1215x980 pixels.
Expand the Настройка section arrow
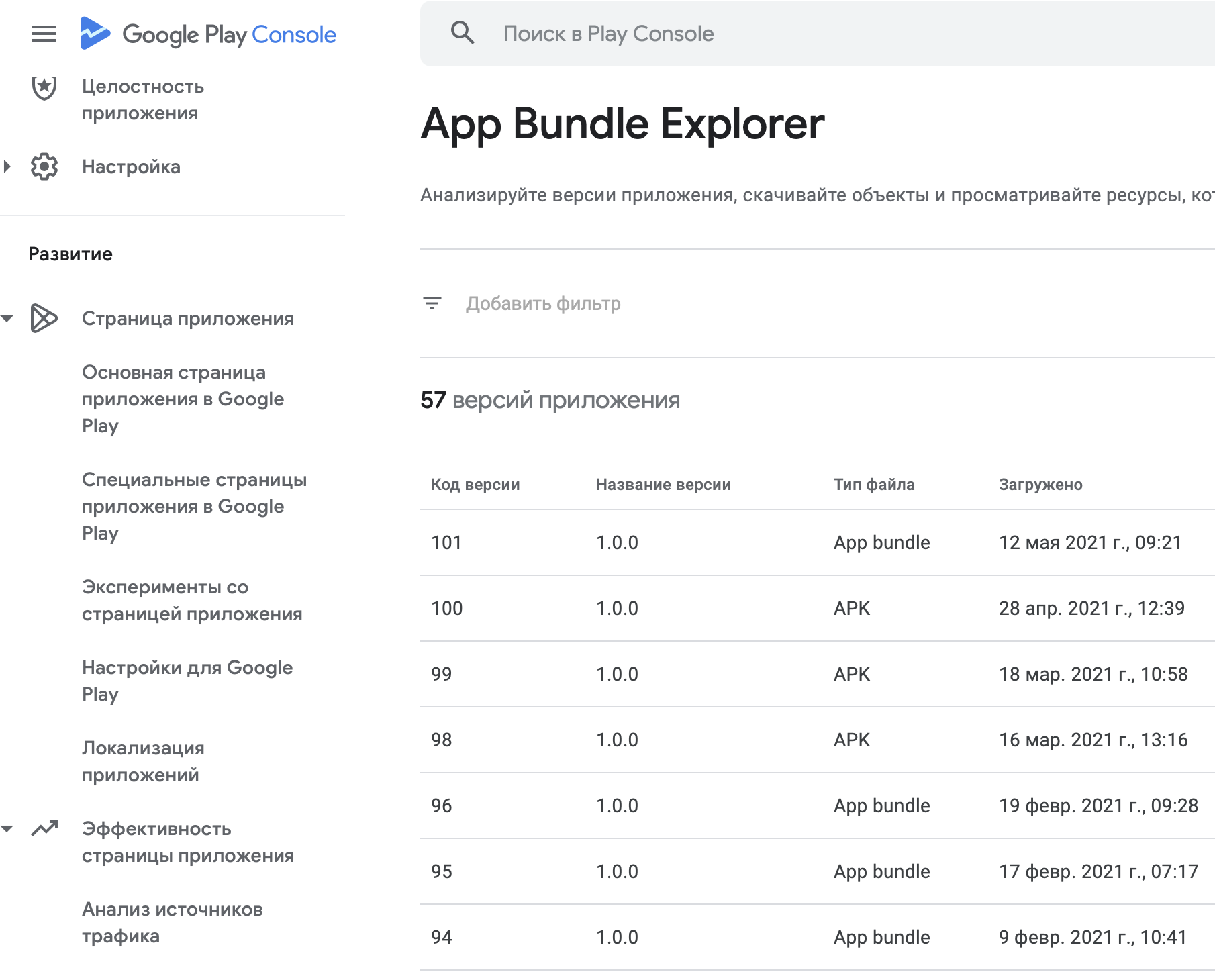[7, 166]
